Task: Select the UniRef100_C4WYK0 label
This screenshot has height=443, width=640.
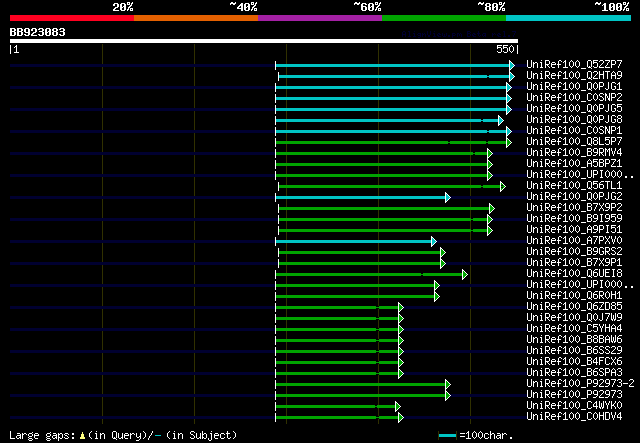Action: click(x=574, y=406)
